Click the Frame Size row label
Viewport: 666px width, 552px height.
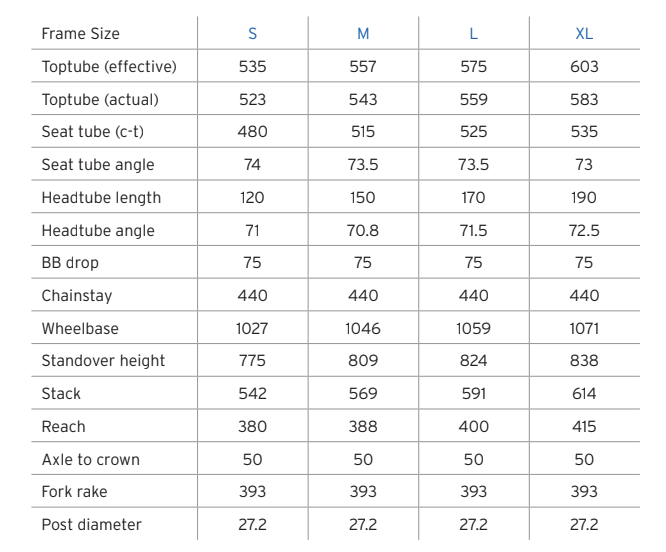click(x=80, y=34)
